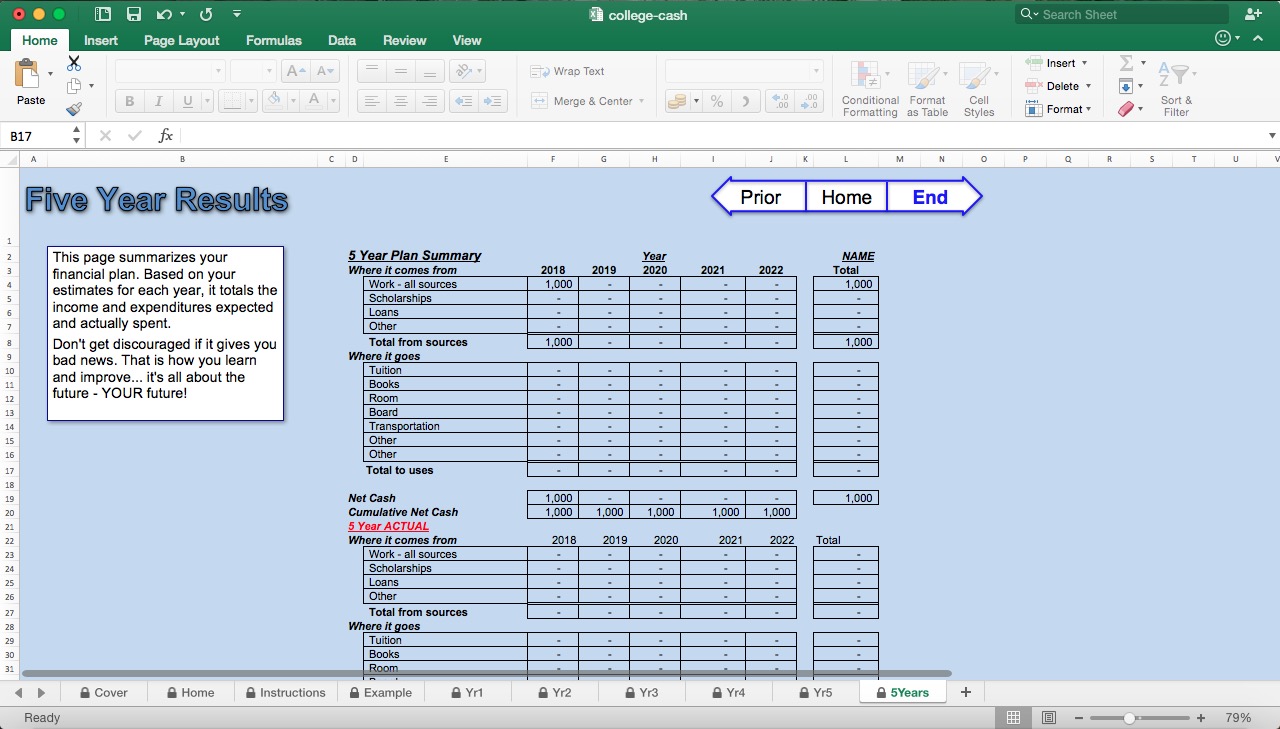The height and width of the screenshot is (729, 1280).
Task: Toggle Align Bottom
Action: tap(429, 71)
